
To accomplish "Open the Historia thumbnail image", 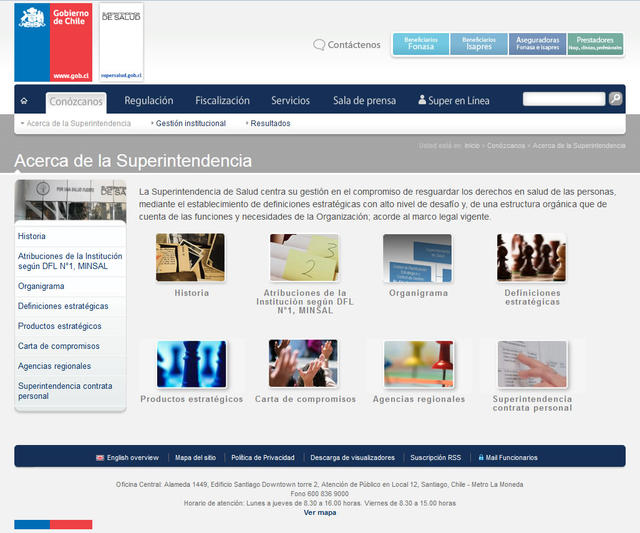I will [x=190, y=258].
